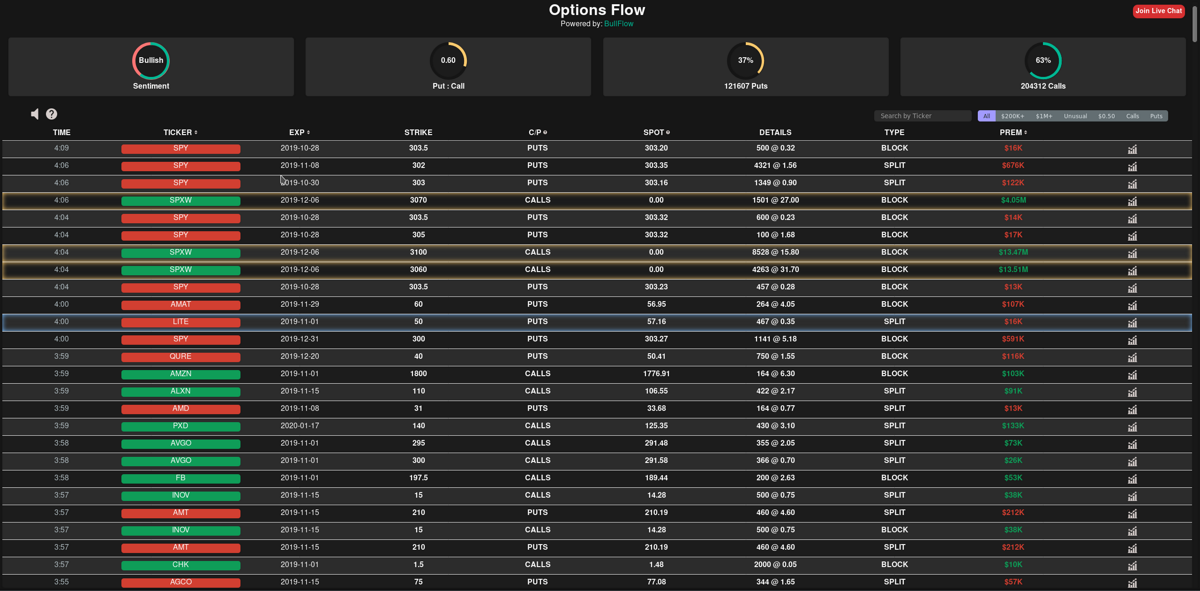Open chart icon for SPY $122K row
The height and width of the screenshot is (591, 1200).
click(1132, 184)
